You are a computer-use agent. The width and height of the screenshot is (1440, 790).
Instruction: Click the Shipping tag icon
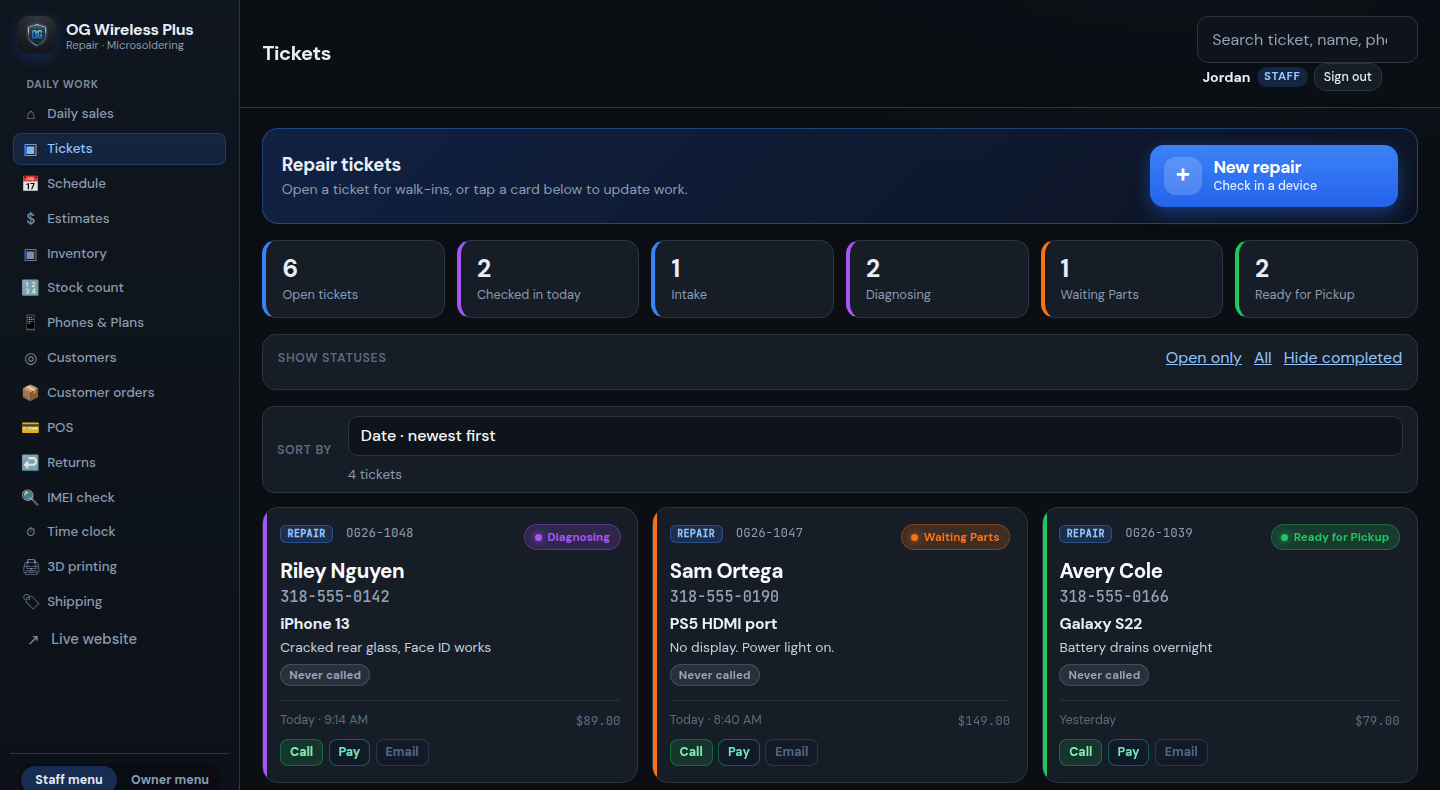coord(30,602)
